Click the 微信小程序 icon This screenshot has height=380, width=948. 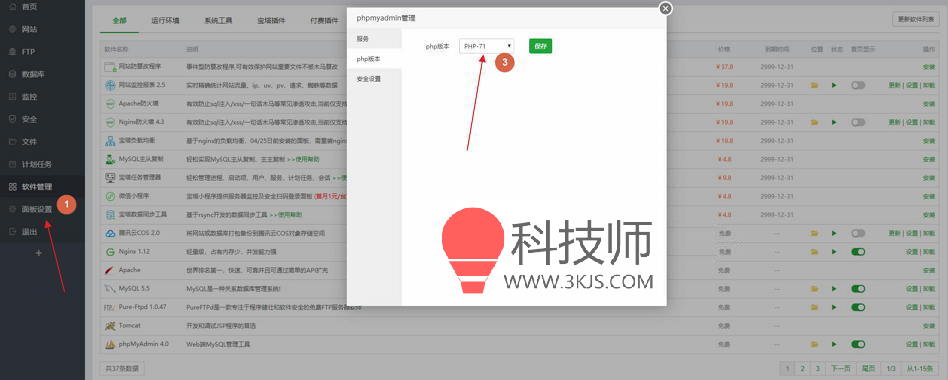point(110,196)
